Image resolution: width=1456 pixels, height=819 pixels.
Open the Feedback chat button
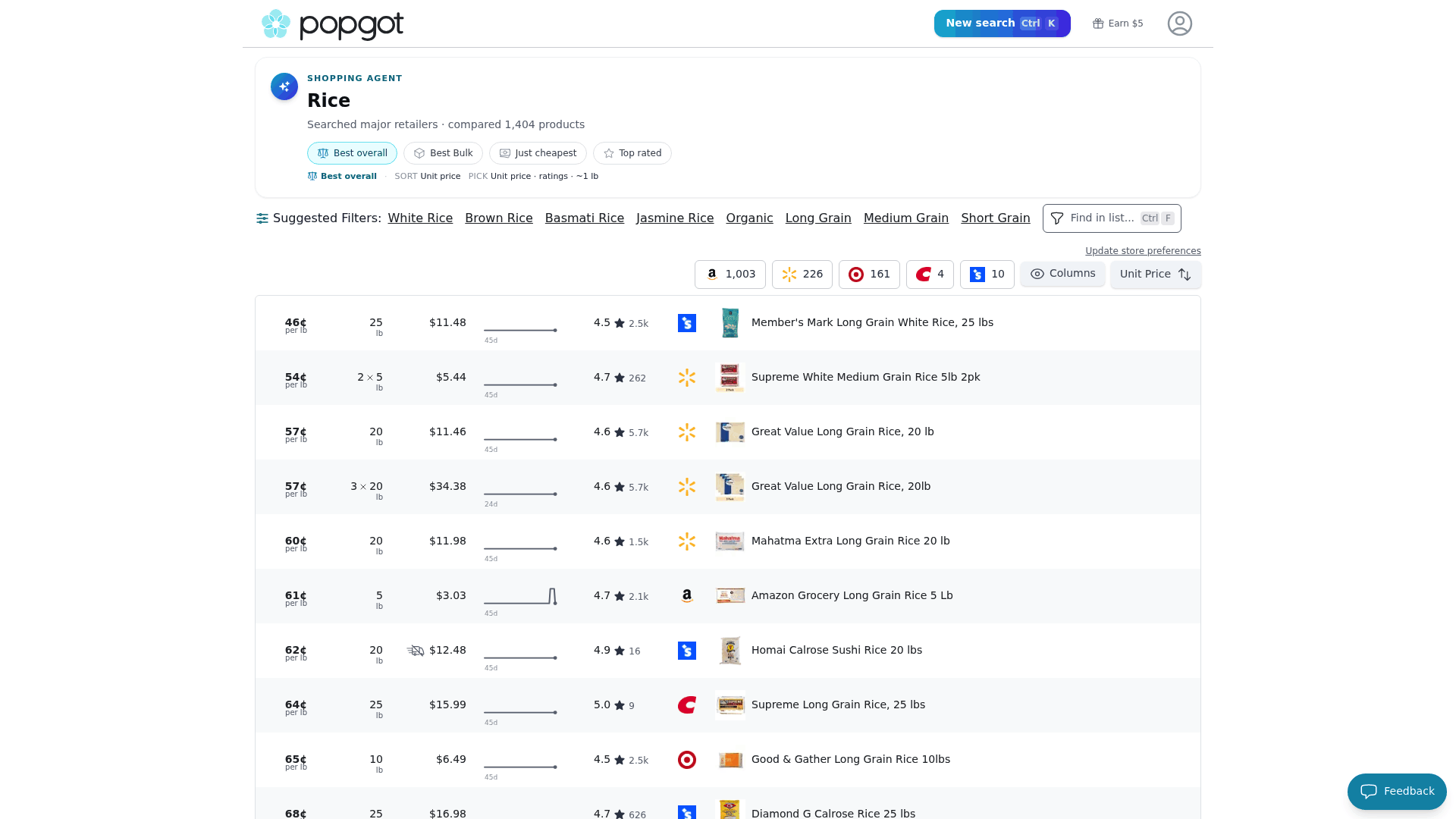point(1396,792)
